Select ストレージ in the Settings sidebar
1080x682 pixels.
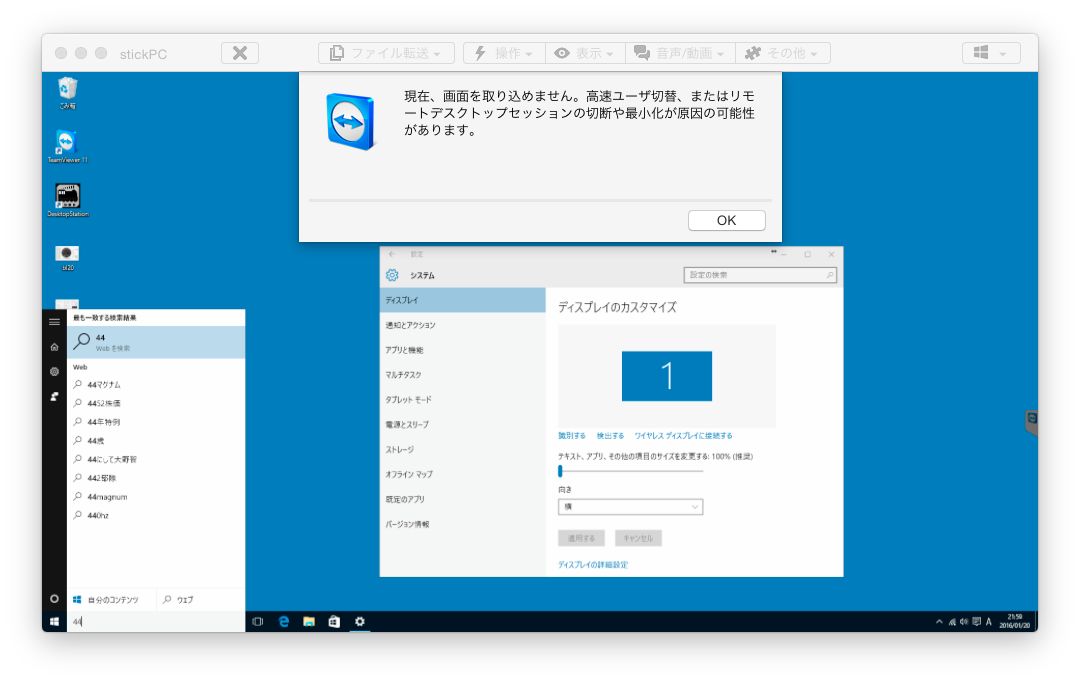point(462,450)
